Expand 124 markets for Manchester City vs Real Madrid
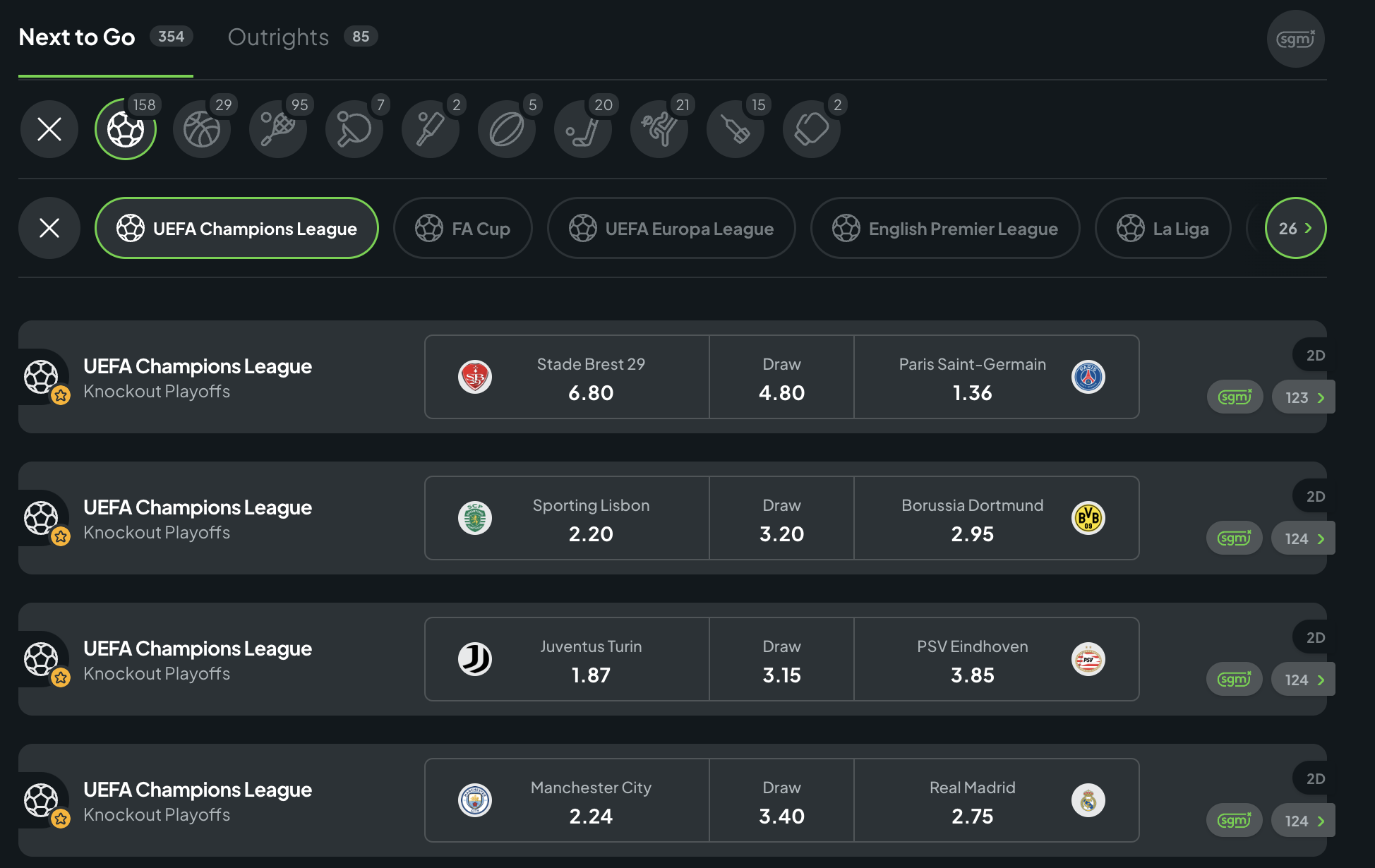 point(1304,820)
